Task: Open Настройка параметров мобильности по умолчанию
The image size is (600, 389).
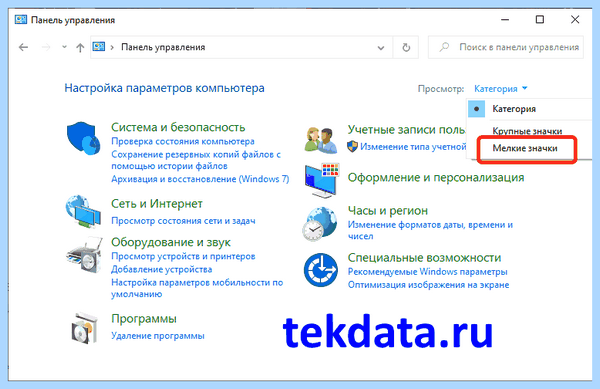Action: click(197, 288)
